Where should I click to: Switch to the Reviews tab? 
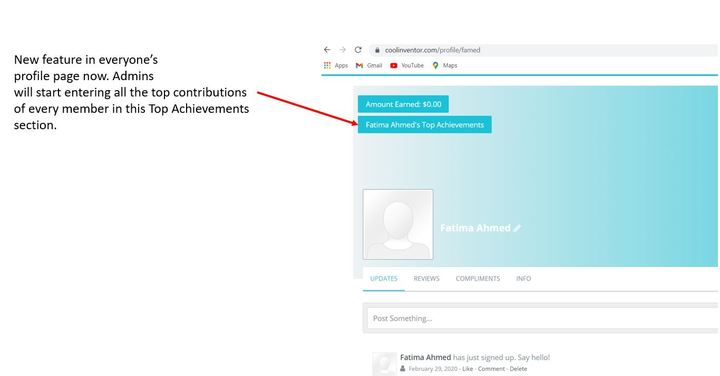coord(427,278)
